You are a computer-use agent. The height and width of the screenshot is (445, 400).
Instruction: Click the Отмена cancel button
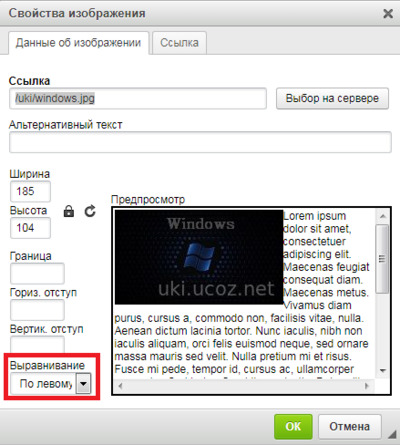[350, 426]
